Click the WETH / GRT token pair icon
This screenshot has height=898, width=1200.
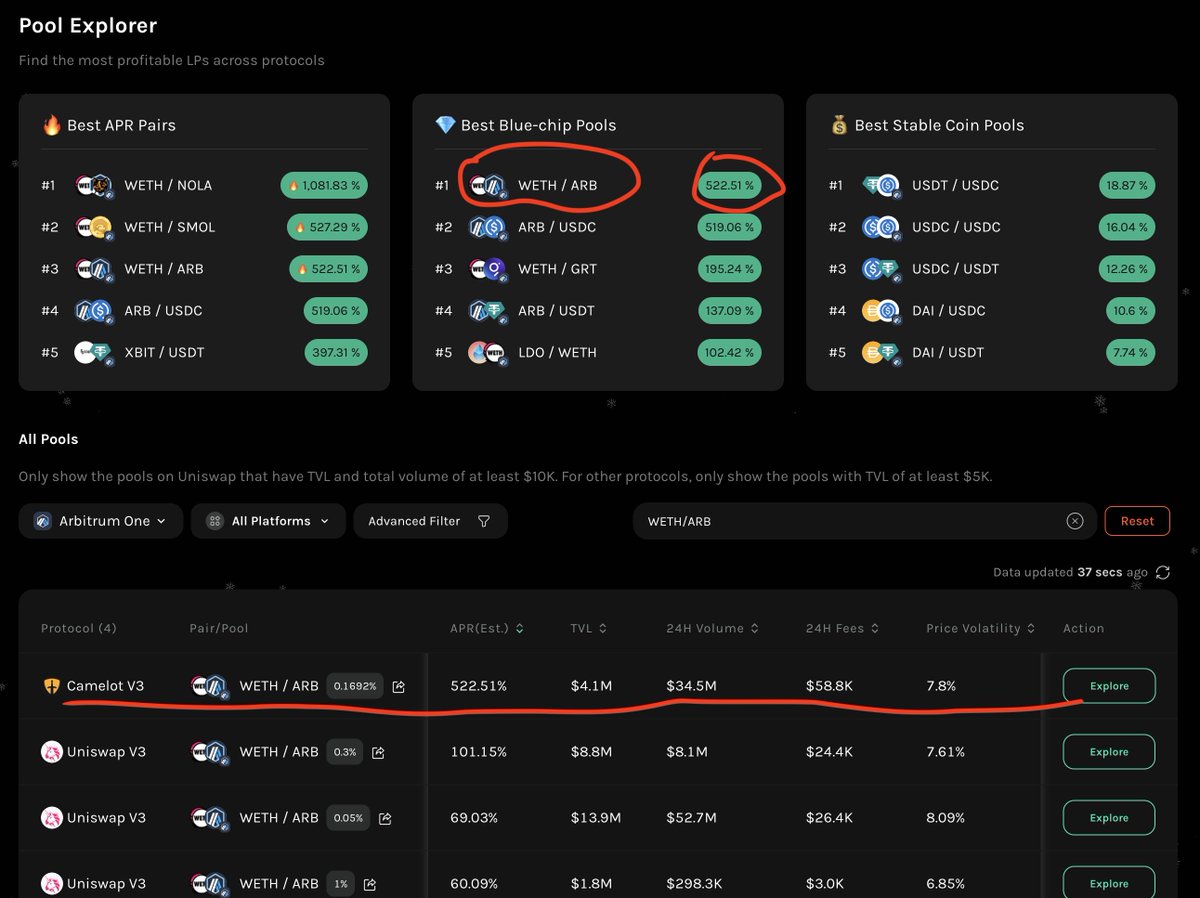(486, 269)
